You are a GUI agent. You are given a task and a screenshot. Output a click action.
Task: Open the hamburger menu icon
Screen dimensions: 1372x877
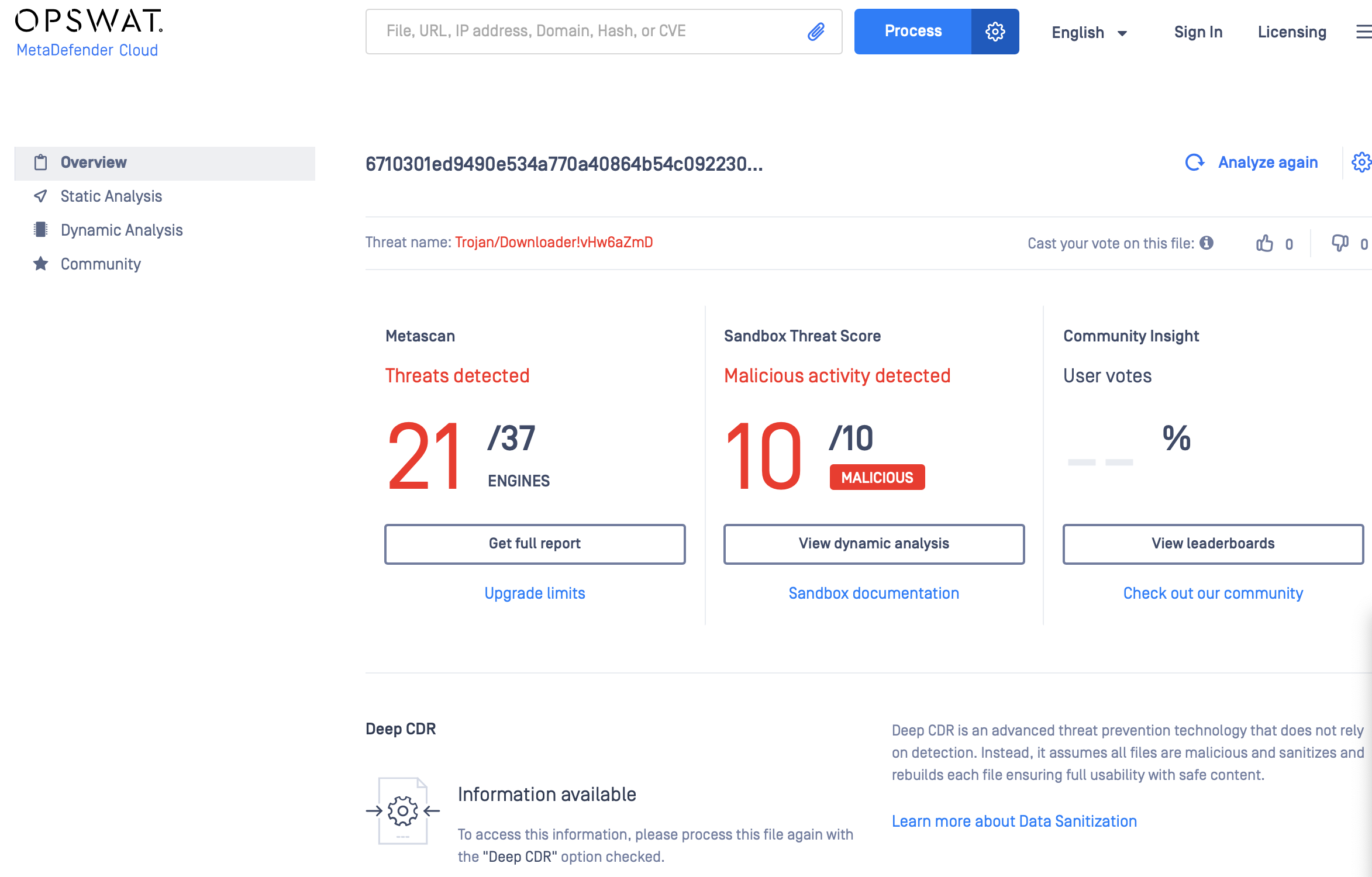(x=1364, y=32)
